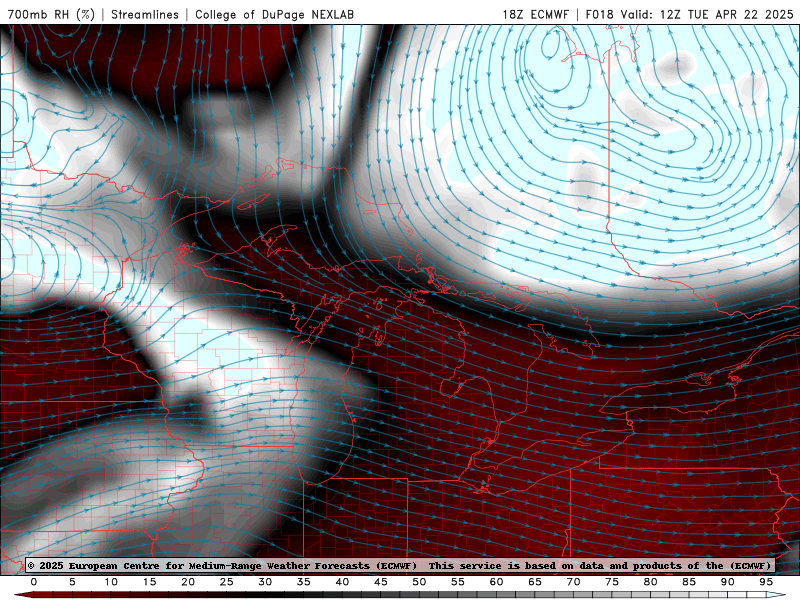Click the '15' value on the color scale

click(x=149, y=582)
